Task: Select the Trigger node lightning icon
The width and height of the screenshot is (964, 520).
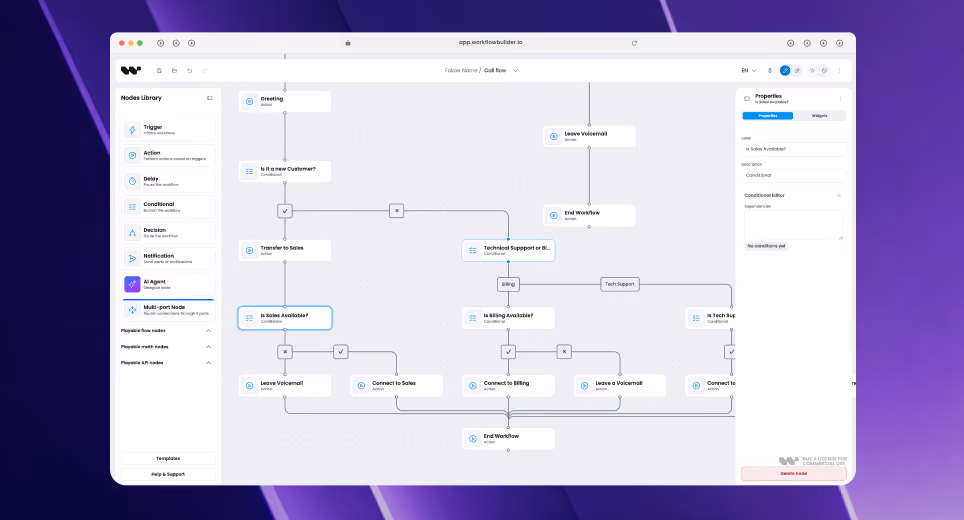Action: pyautogui.click(x=132, y=130)
